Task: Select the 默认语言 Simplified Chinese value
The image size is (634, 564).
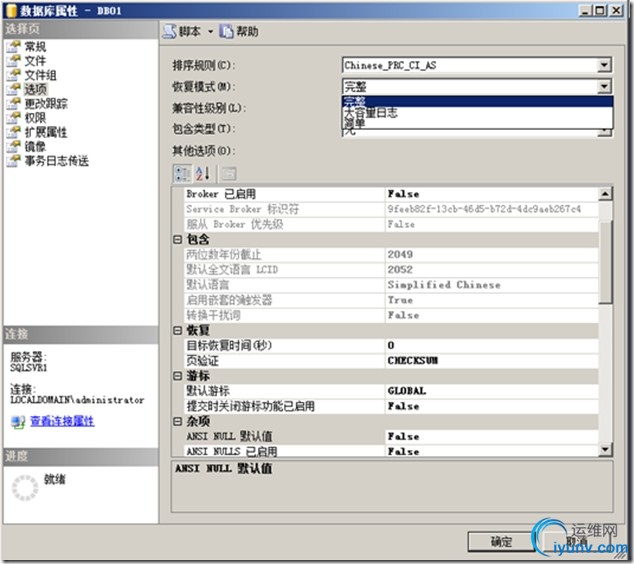Action: (x=492, y=285)
